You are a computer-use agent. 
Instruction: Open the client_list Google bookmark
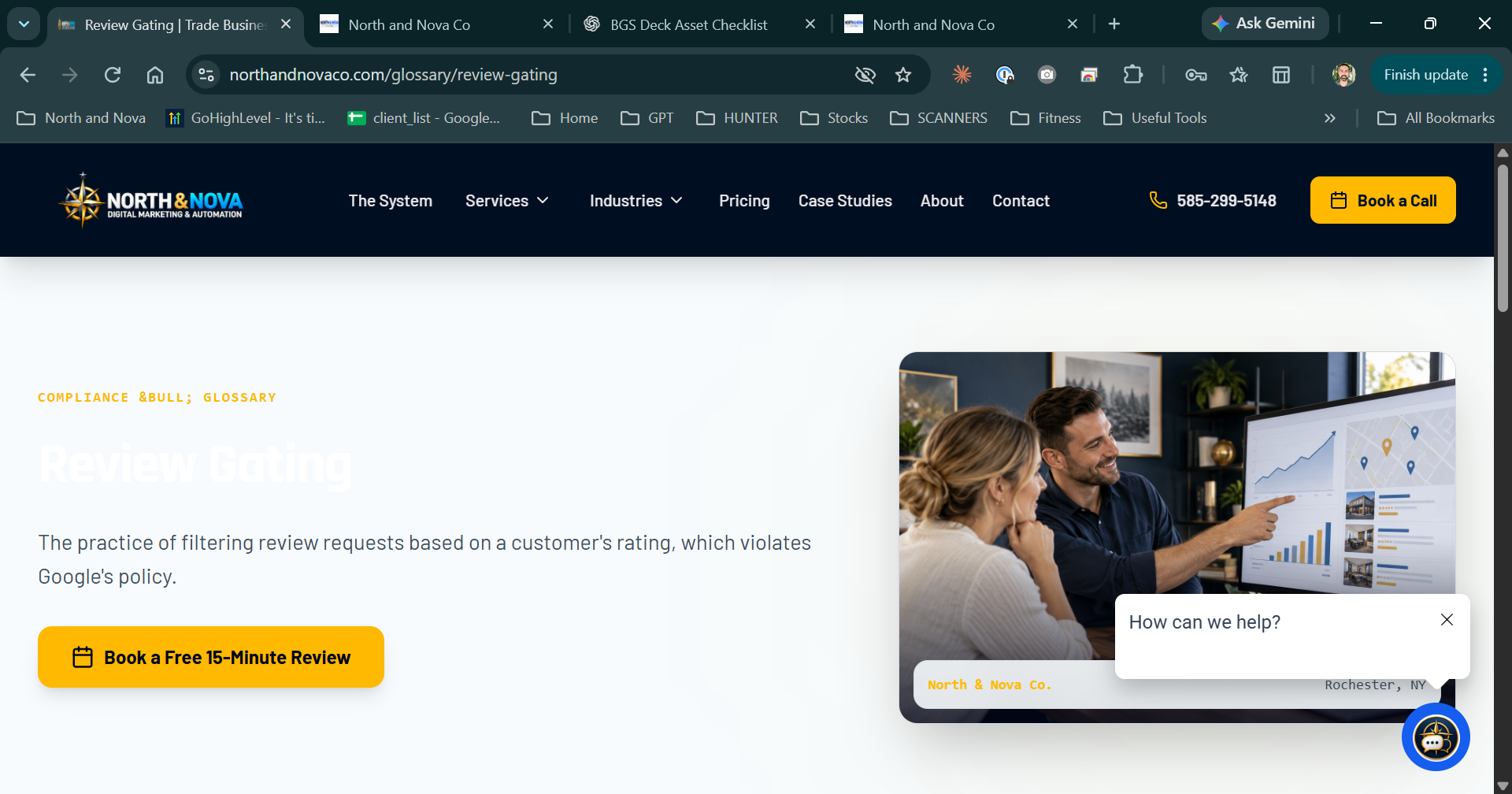pyautogui.click(x=424, y=118)
